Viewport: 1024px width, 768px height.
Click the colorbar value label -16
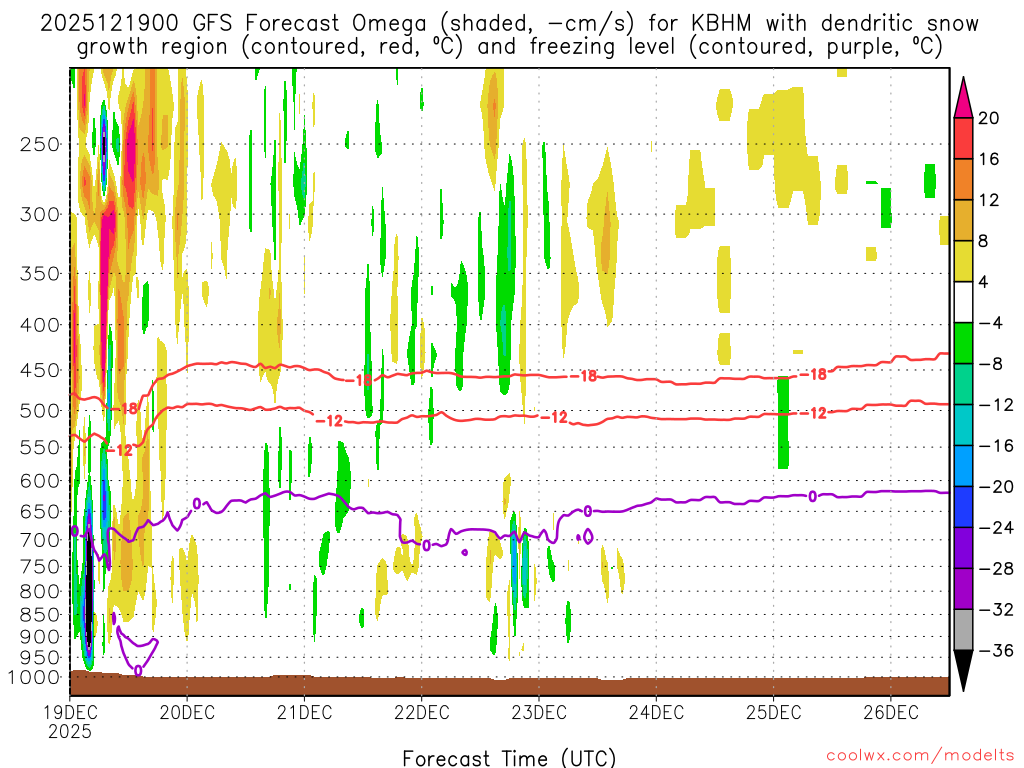pos(997,446)
